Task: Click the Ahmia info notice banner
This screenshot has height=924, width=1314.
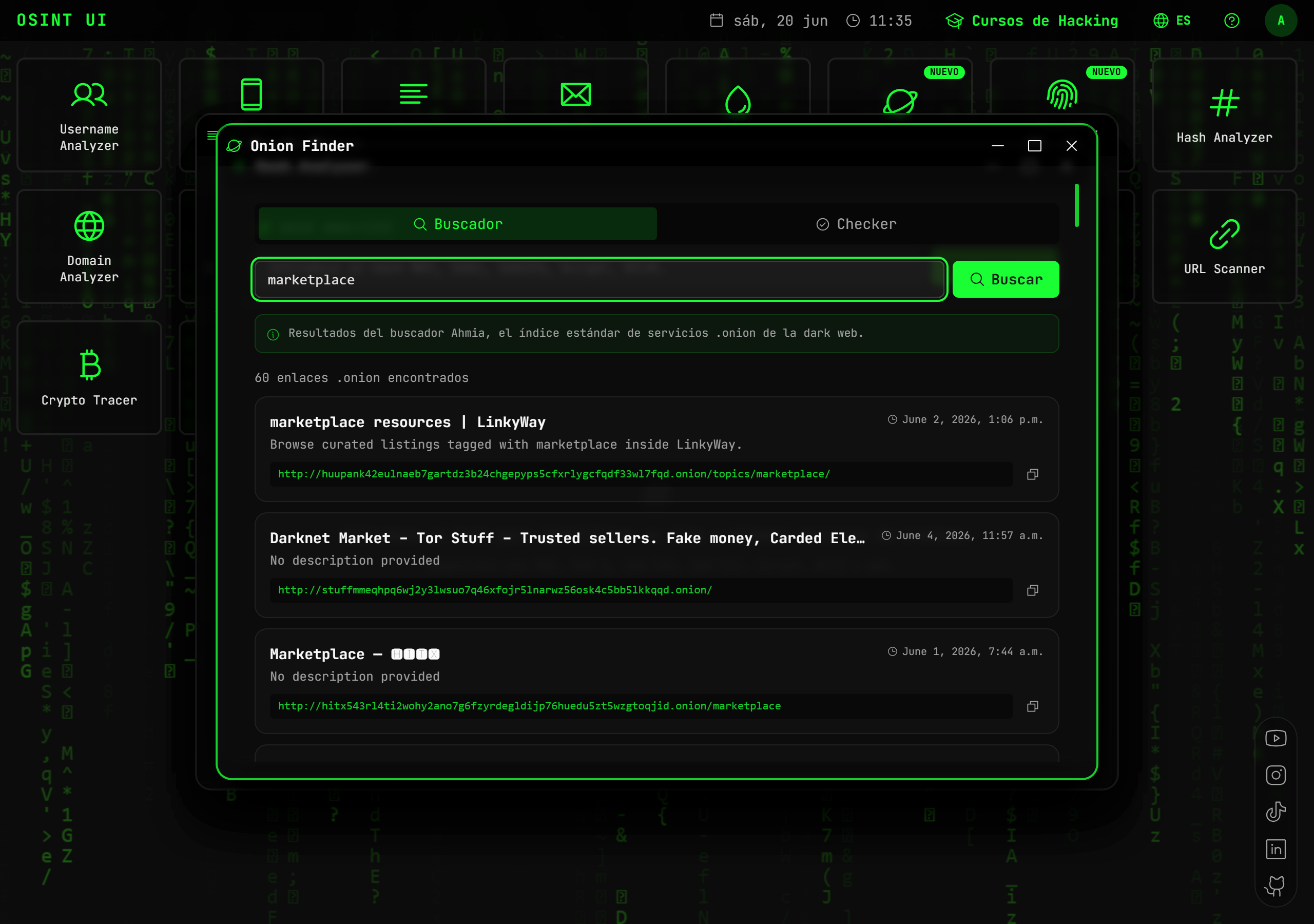Action: (656, 334)
